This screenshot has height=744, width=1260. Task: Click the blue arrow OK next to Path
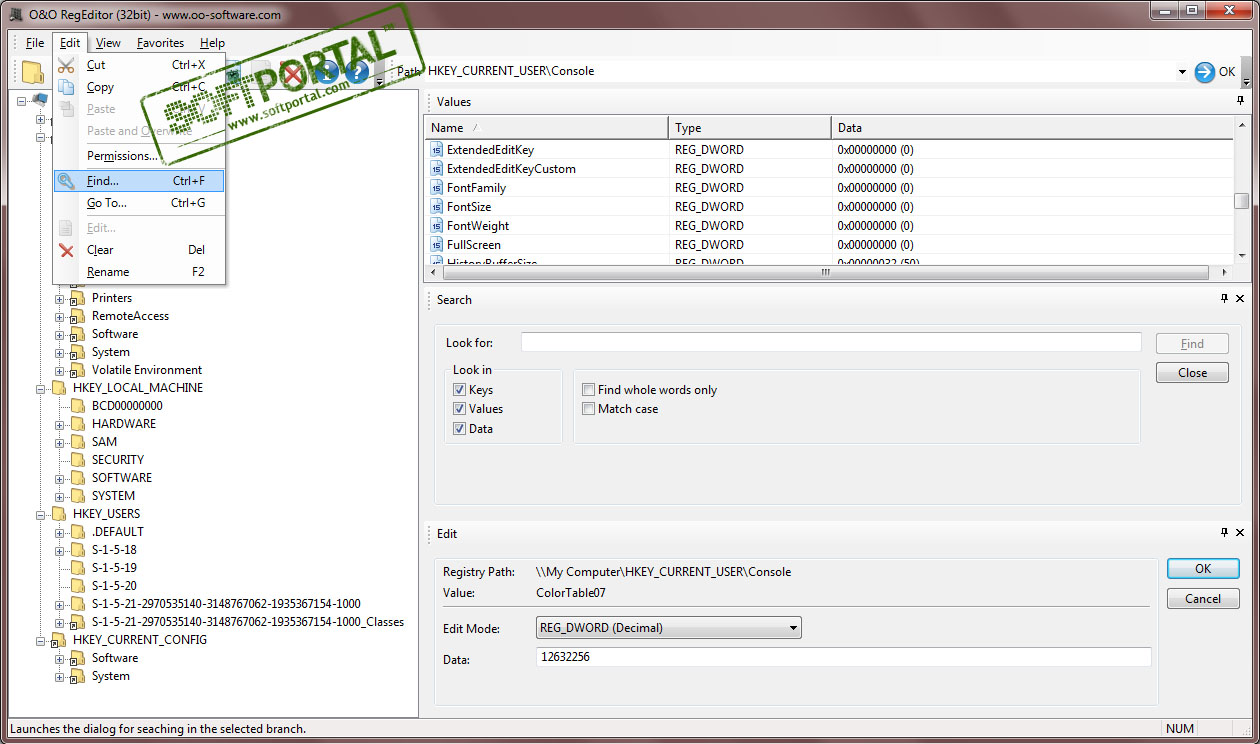1215,72
